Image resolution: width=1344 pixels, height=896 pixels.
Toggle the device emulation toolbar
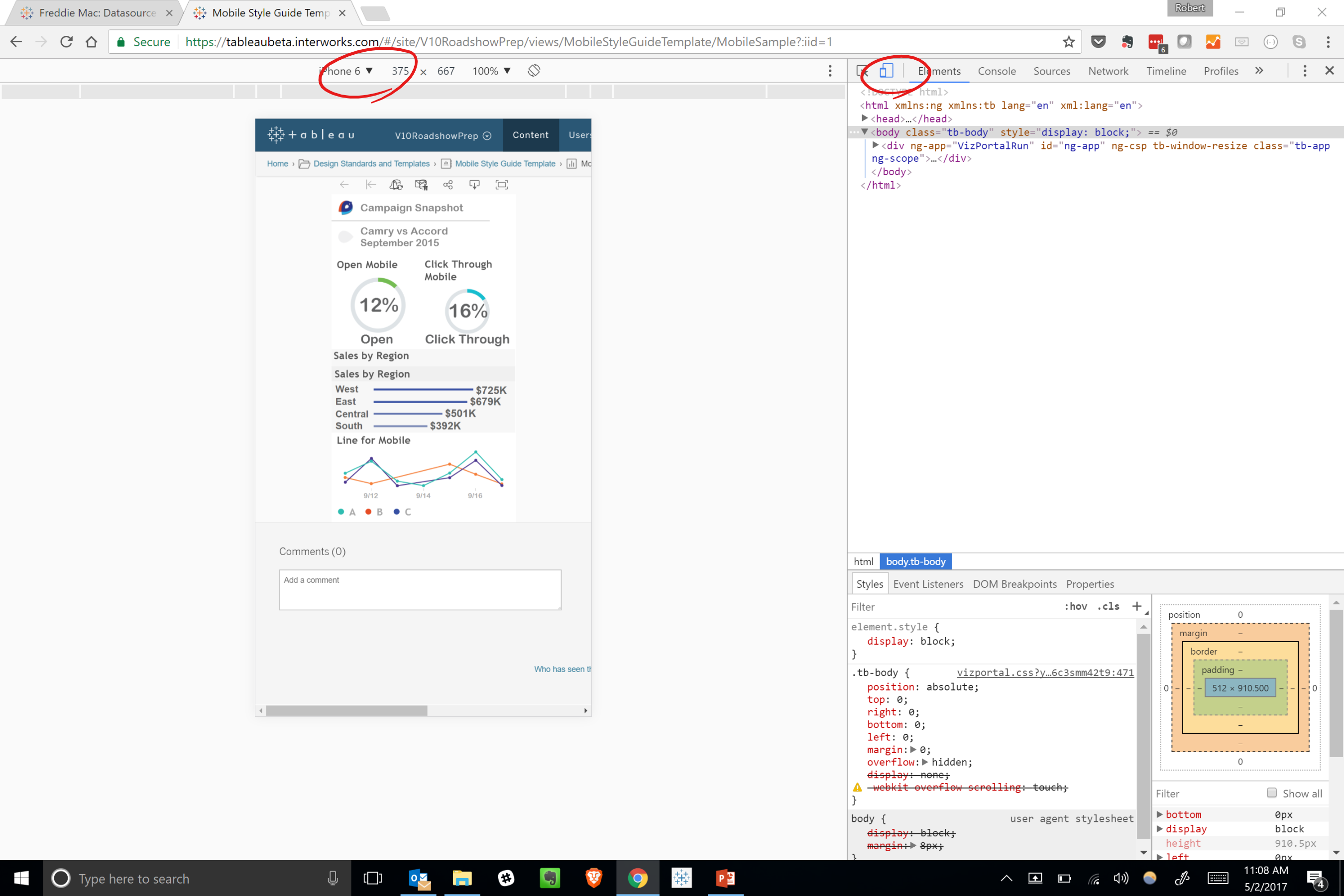886,70
